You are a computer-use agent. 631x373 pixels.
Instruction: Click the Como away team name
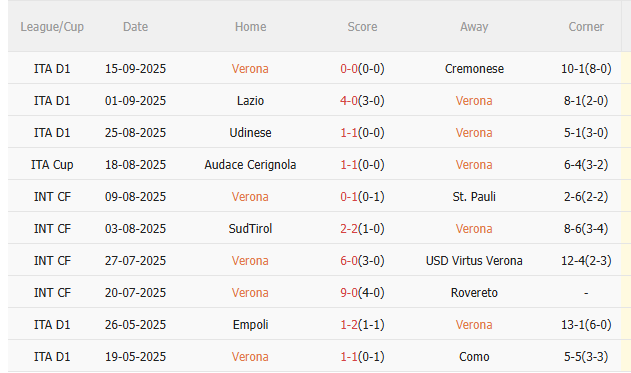coord(474,357)
